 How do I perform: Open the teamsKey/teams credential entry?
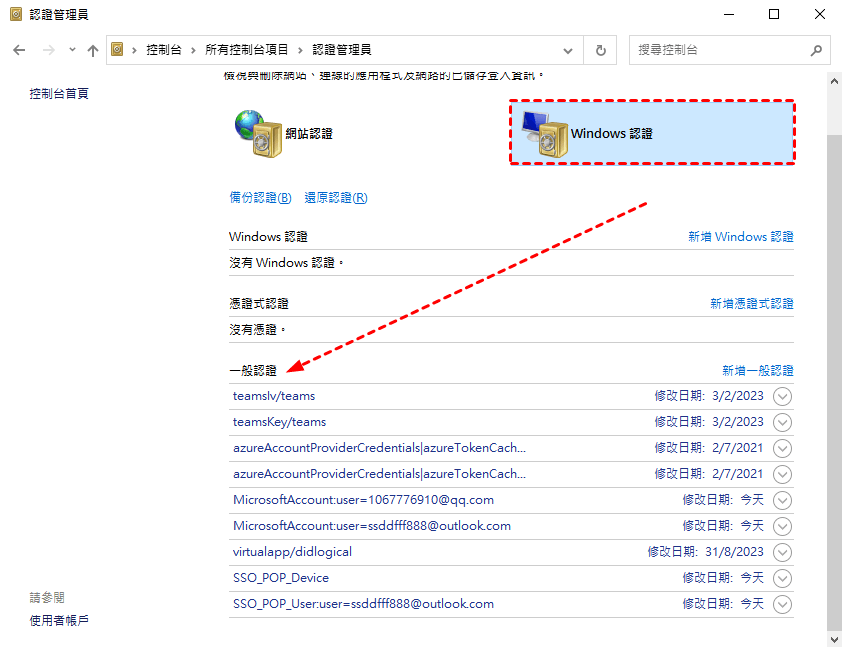pos(279,422)
